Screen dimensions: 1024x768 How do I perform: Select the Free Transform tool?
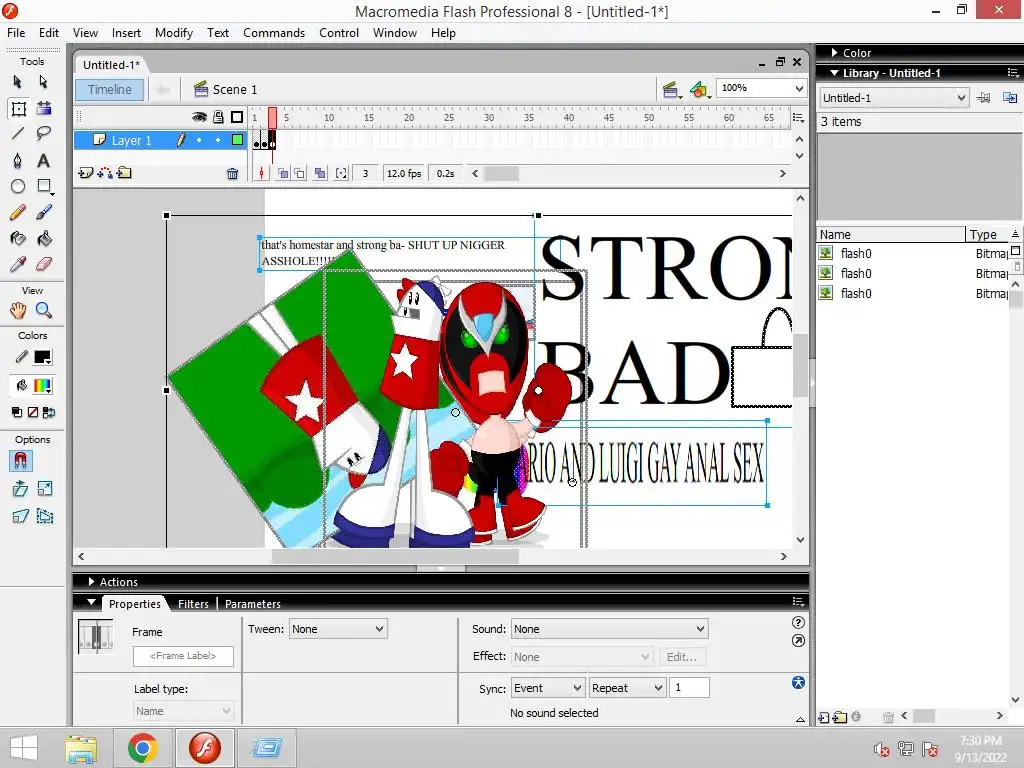coord(18,108)
